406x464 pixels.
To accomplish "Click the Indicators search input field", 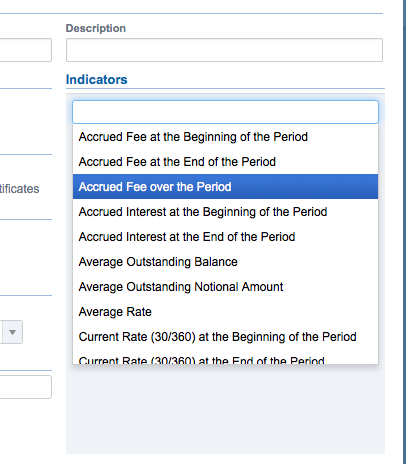I will coord(225,112).
